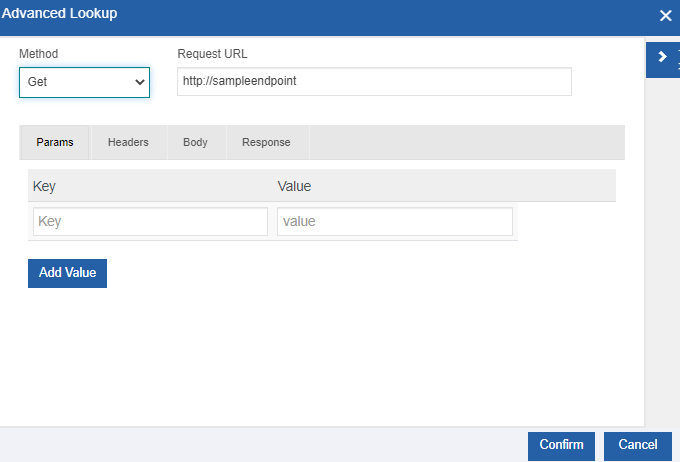This screenshot has height=462, width=680.
Task: Click the Confirm button
Action: tap(561, 446)
